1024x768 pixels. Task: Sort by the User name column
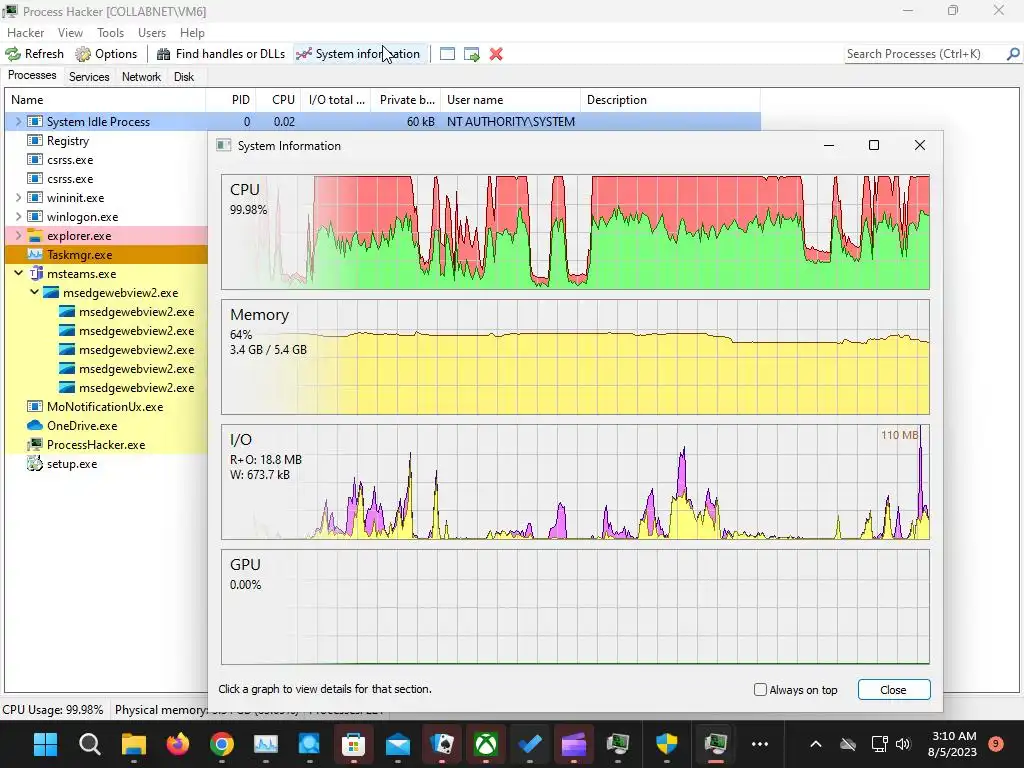coord(511,100)
